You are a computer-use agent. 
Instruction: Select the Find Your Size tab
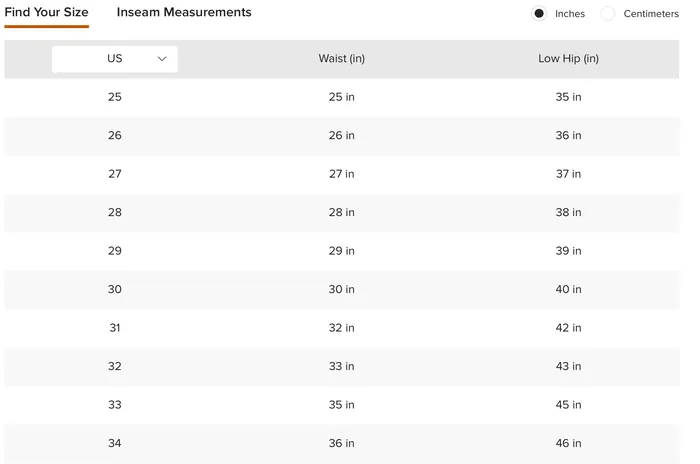tap(46, 13)
